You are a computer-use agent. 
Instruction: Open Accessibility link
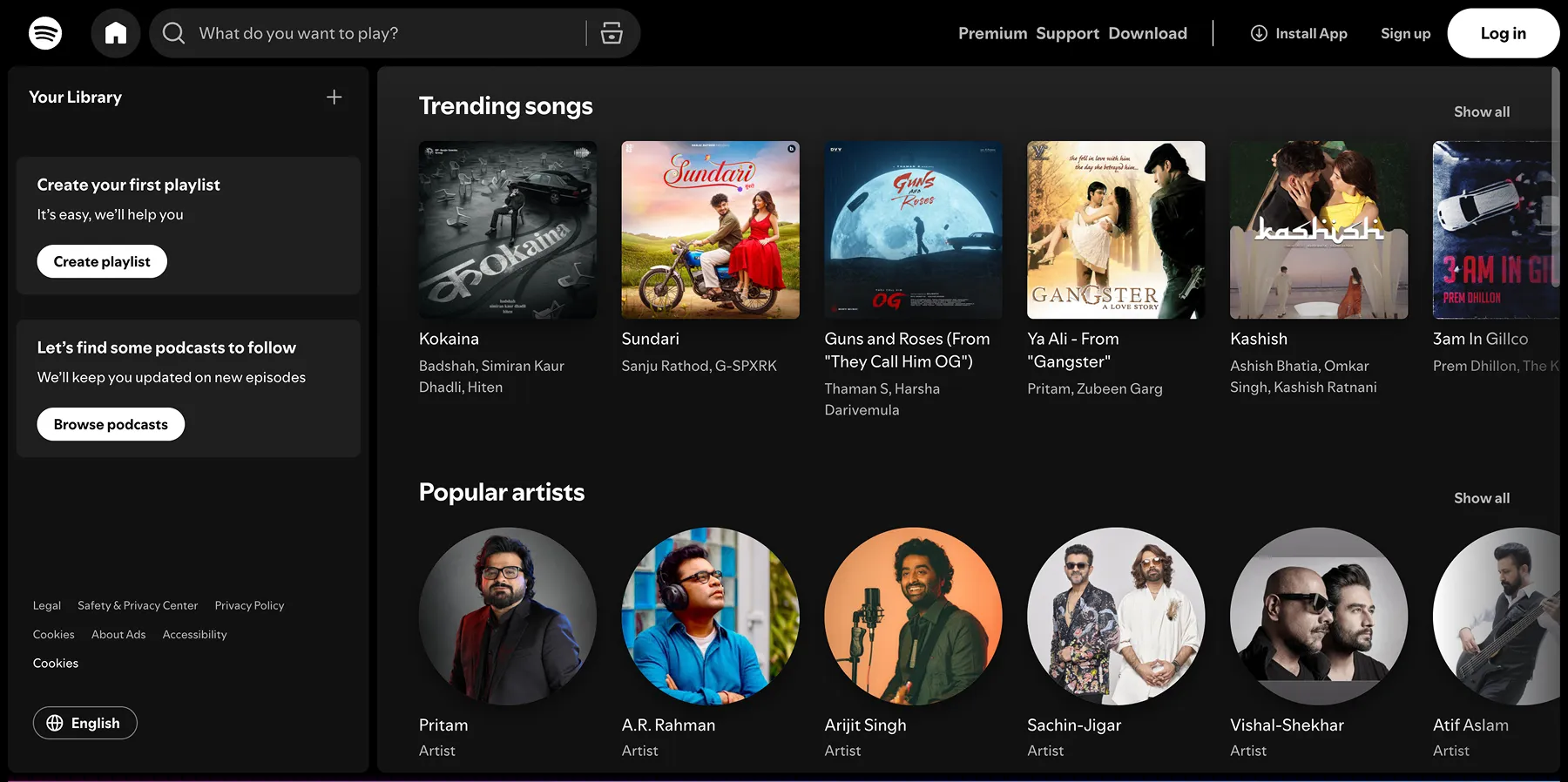194,634
